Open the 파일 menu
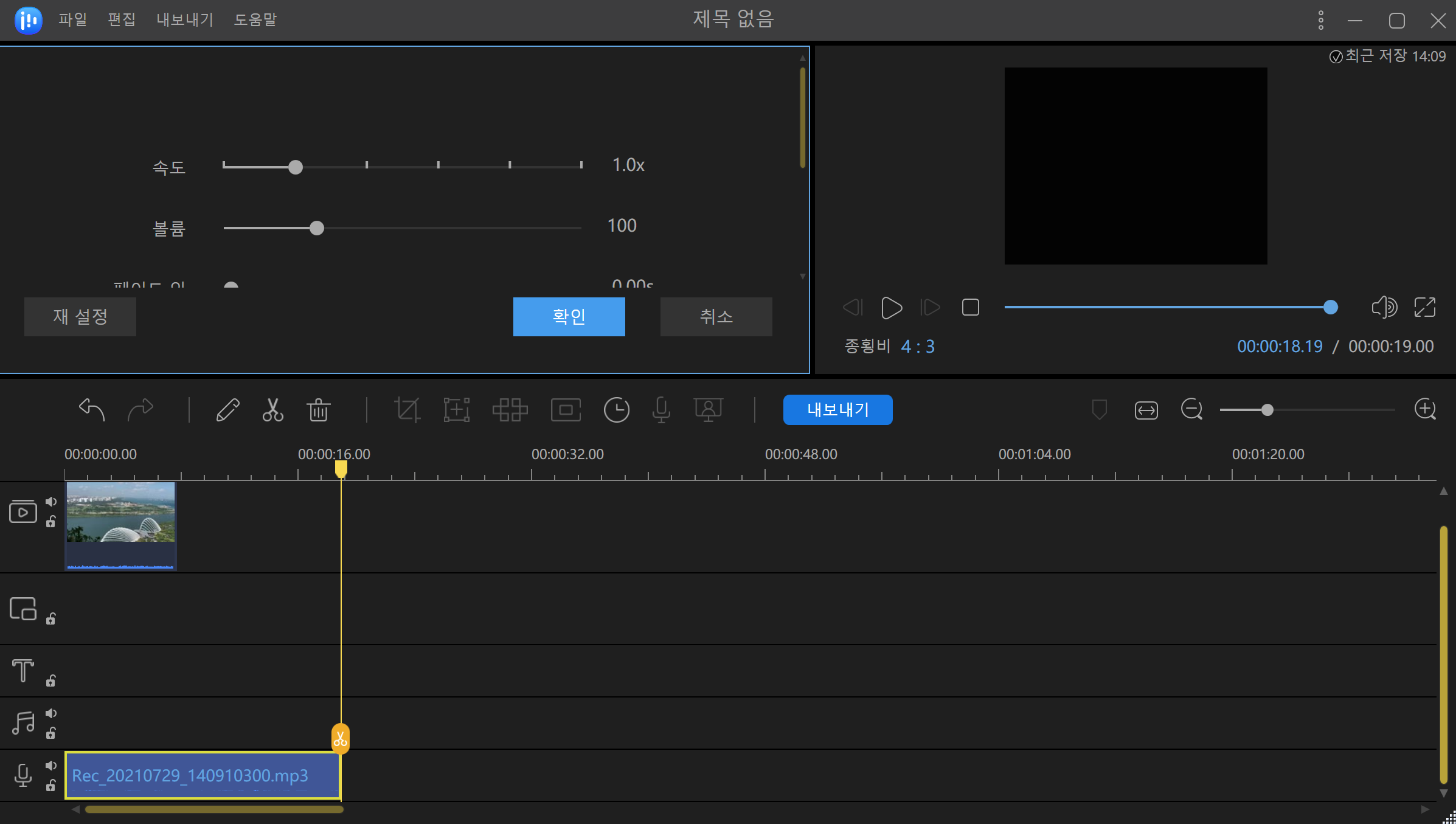This screenshot has width=1456, height=824. pyautogui.click(x=72, y=19)
